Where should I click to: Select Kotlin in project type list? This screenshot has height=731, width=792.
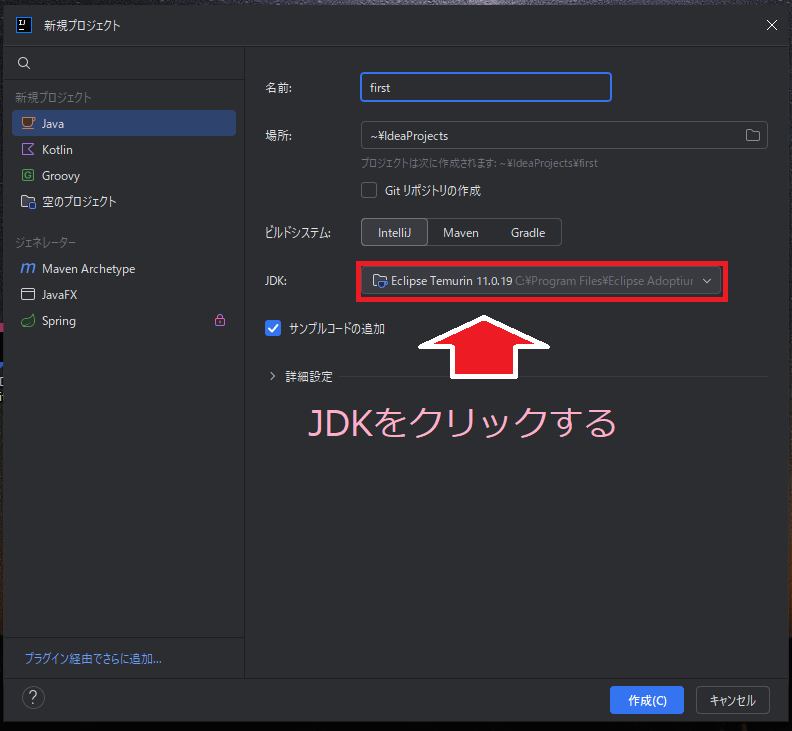(124, 150)
